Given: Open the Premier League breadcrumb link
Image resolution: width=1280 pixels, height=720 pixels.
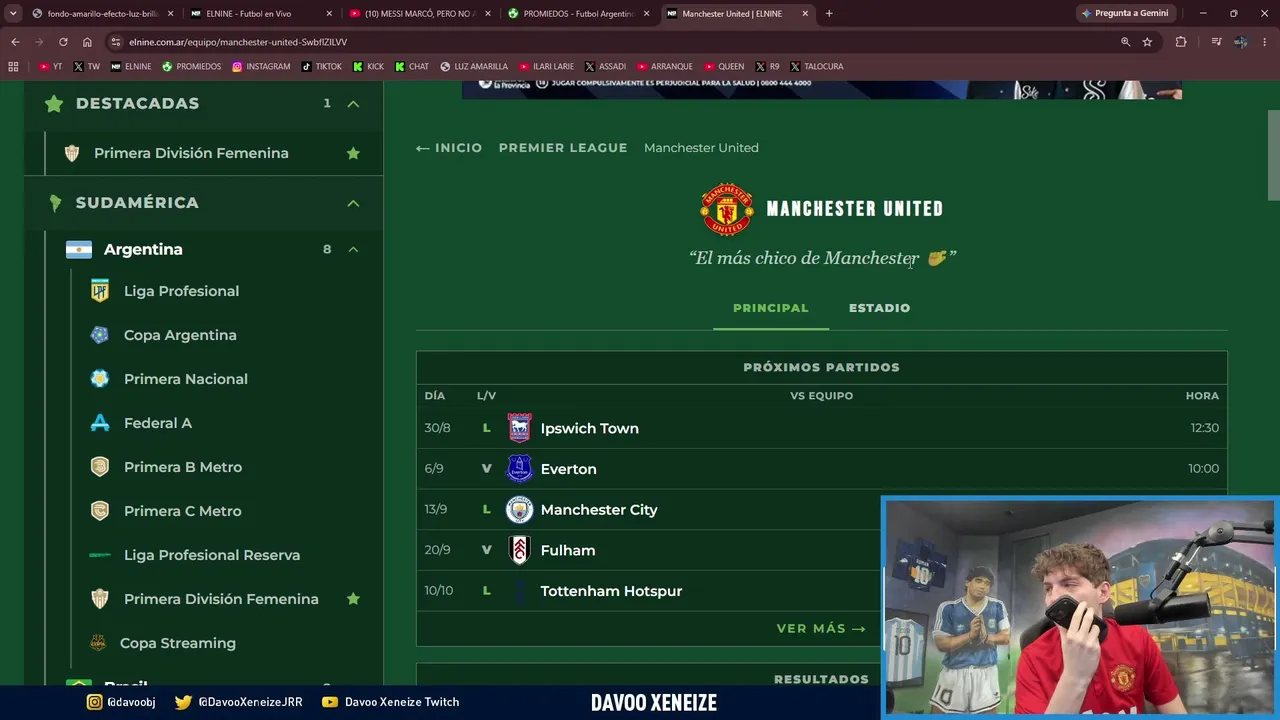Looking at the screenshot, I should tap(563, 148).
